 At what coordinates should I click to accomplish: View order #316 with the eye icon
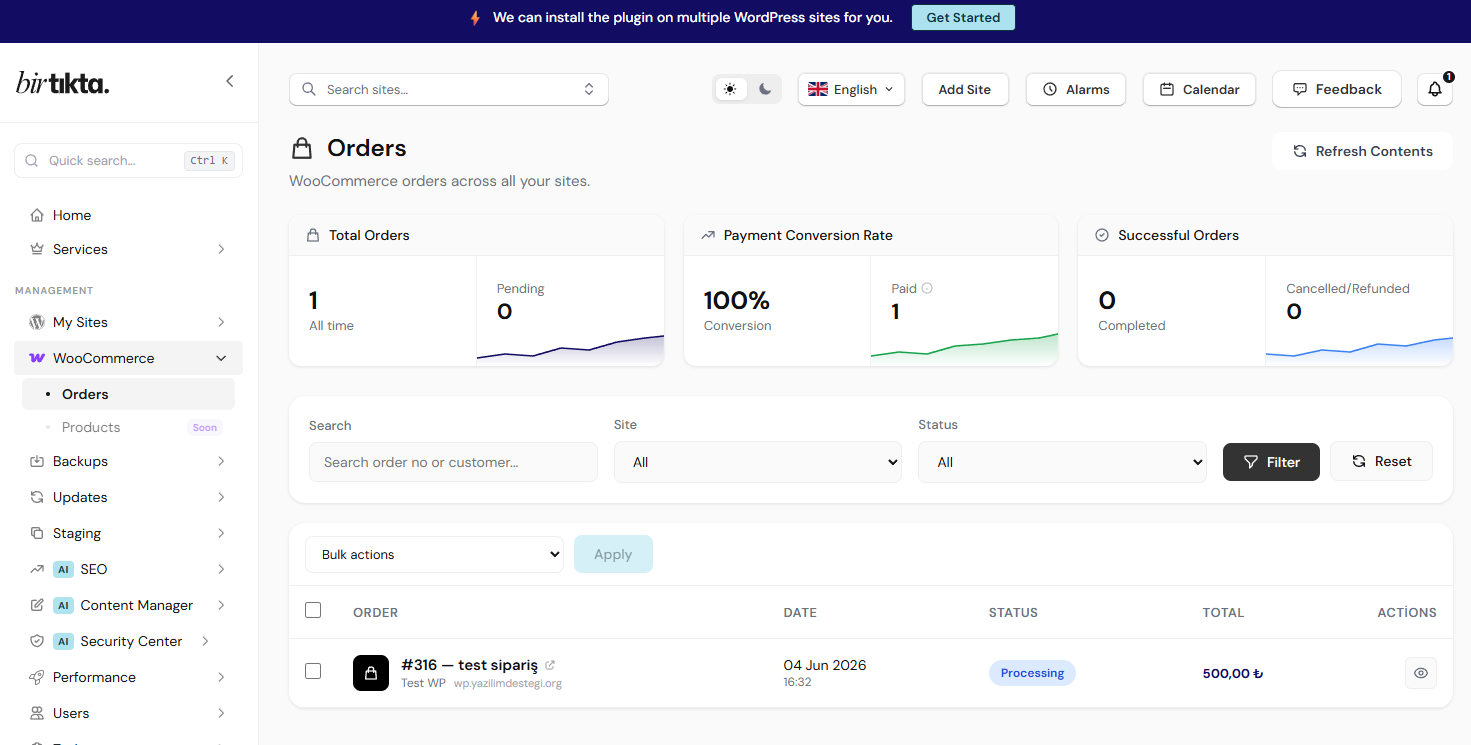tap(1421, 673)
